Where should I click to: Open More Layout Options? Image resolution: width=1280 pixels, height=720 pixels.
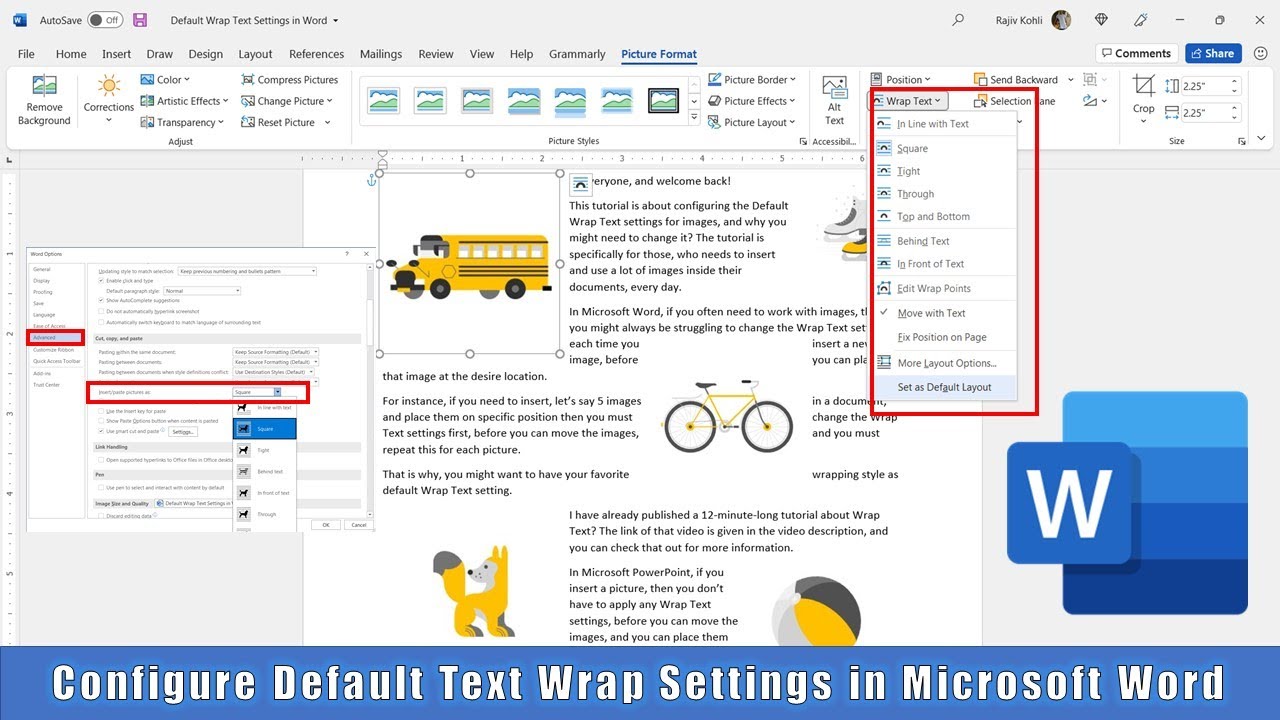(945, 363)
